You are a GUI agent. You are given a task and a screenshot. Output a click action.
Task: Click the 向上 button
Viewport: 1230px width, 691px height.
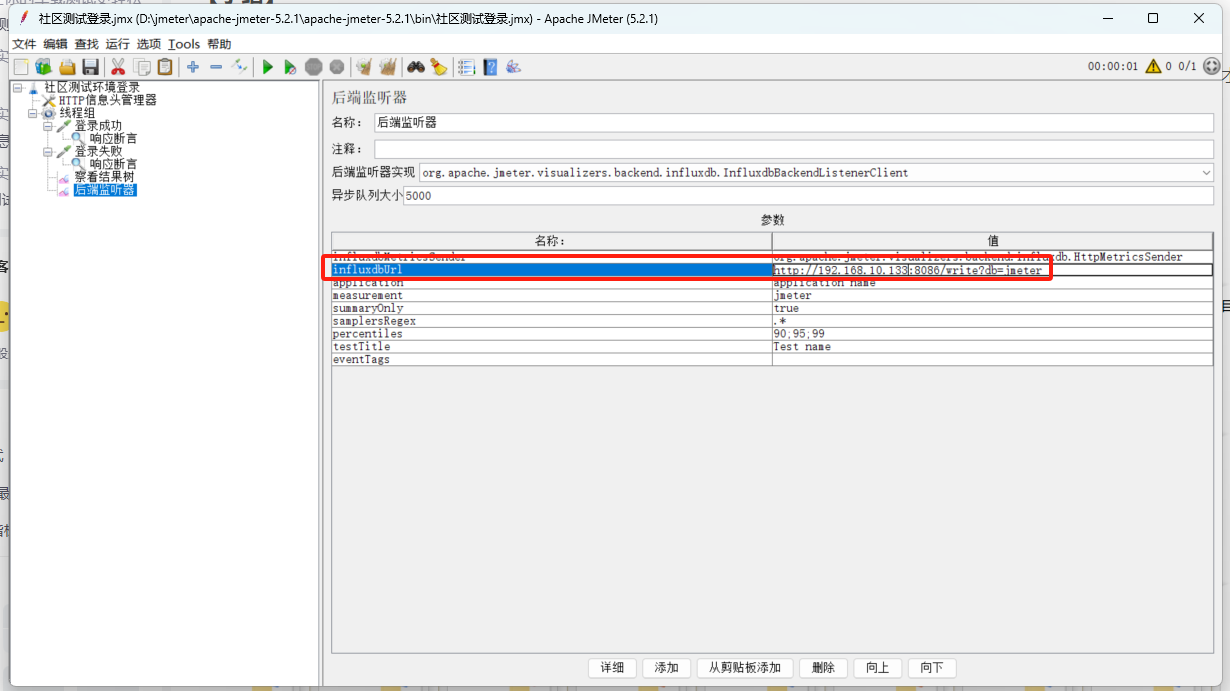click(x=878, y=668)
